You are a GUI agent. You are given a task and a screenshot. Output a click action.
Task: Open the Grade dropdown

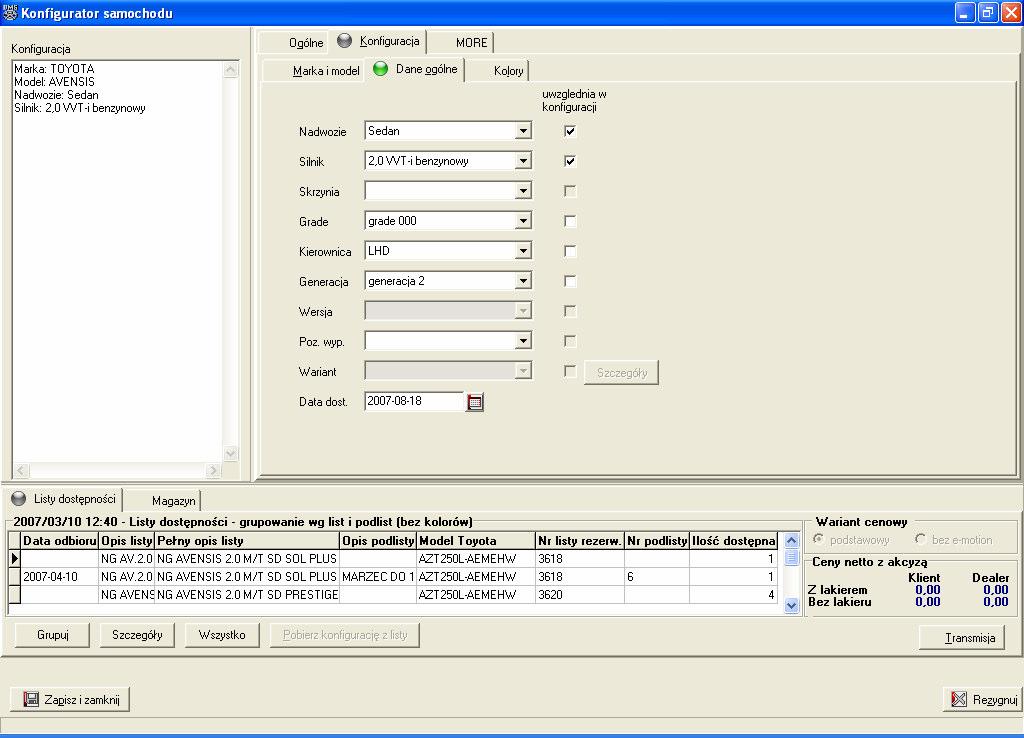pos(522,221)
